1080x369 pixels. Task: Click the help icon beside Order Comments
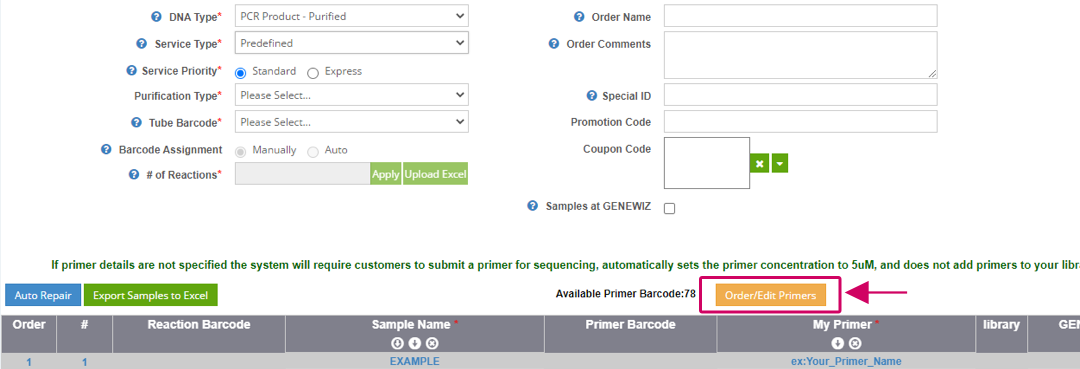pos(553,44)
